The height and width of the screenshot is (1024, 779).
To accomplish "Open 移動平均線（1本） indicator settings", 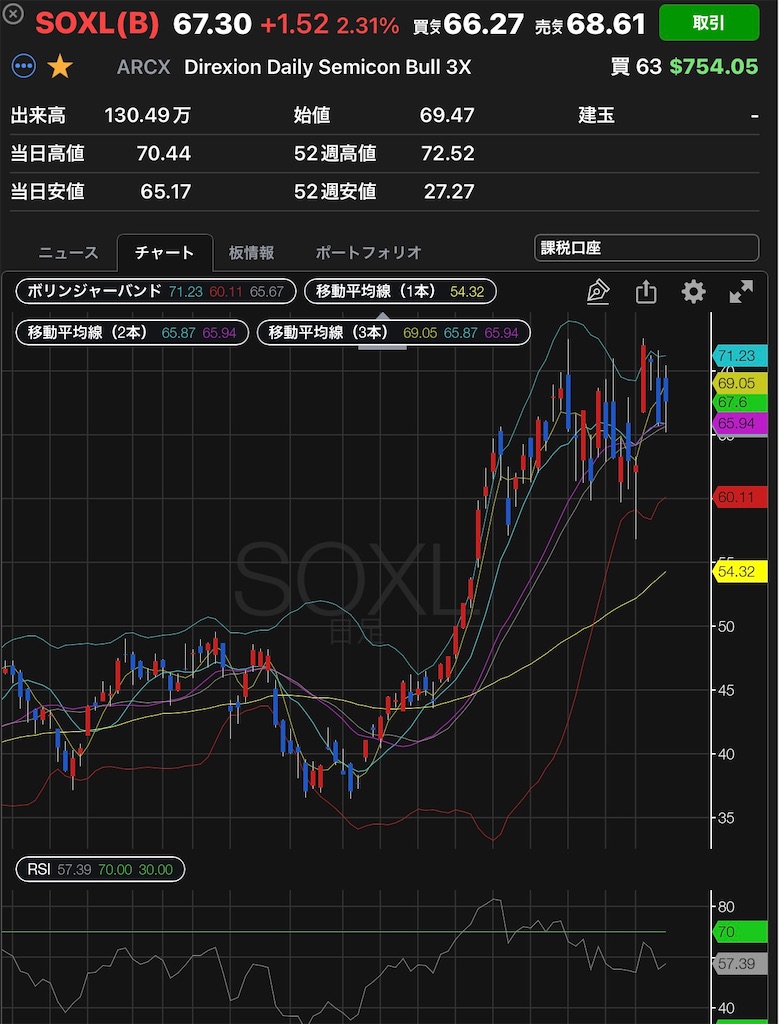I will click(x=400, y=291).
